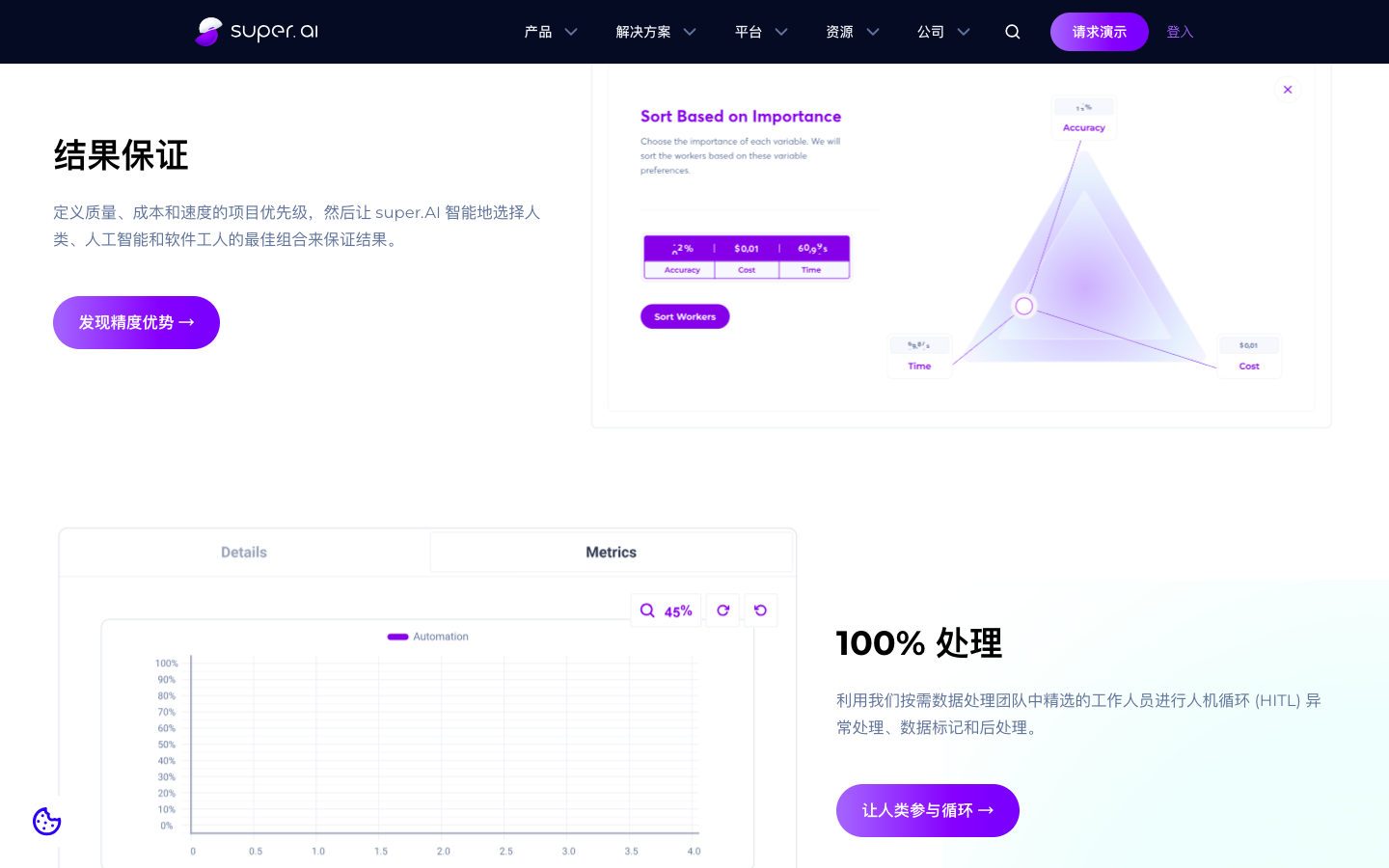Close the Sort Based on Importance card

click(x=1288, y=89)
